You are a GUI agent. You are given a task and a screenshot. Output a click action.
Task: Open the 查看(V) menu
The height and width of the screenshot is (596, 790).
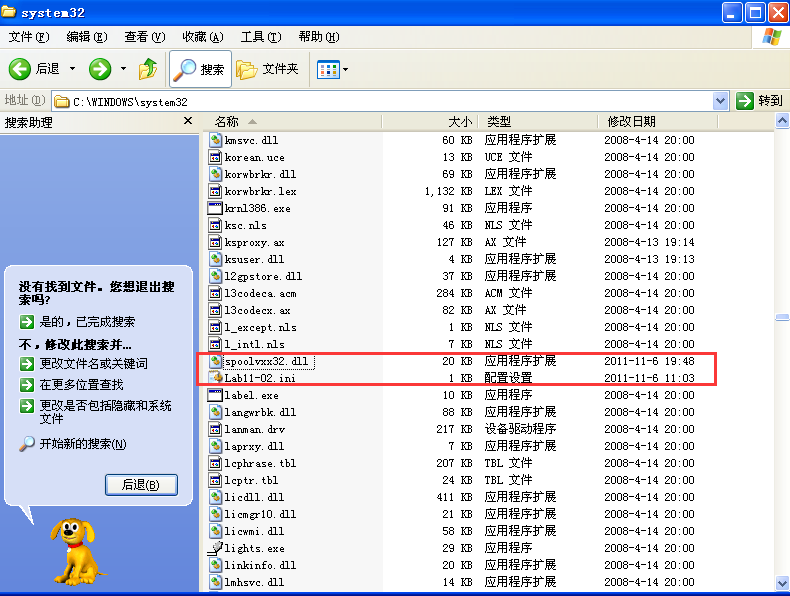(145, 37)
